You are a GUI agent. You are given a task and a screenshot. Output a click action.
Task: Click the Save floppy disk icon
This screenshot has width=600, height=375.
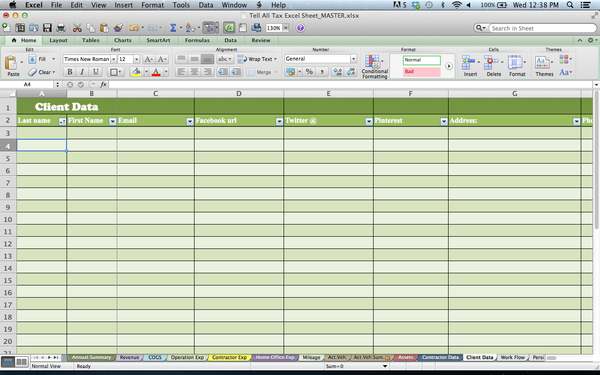point(47,28)
